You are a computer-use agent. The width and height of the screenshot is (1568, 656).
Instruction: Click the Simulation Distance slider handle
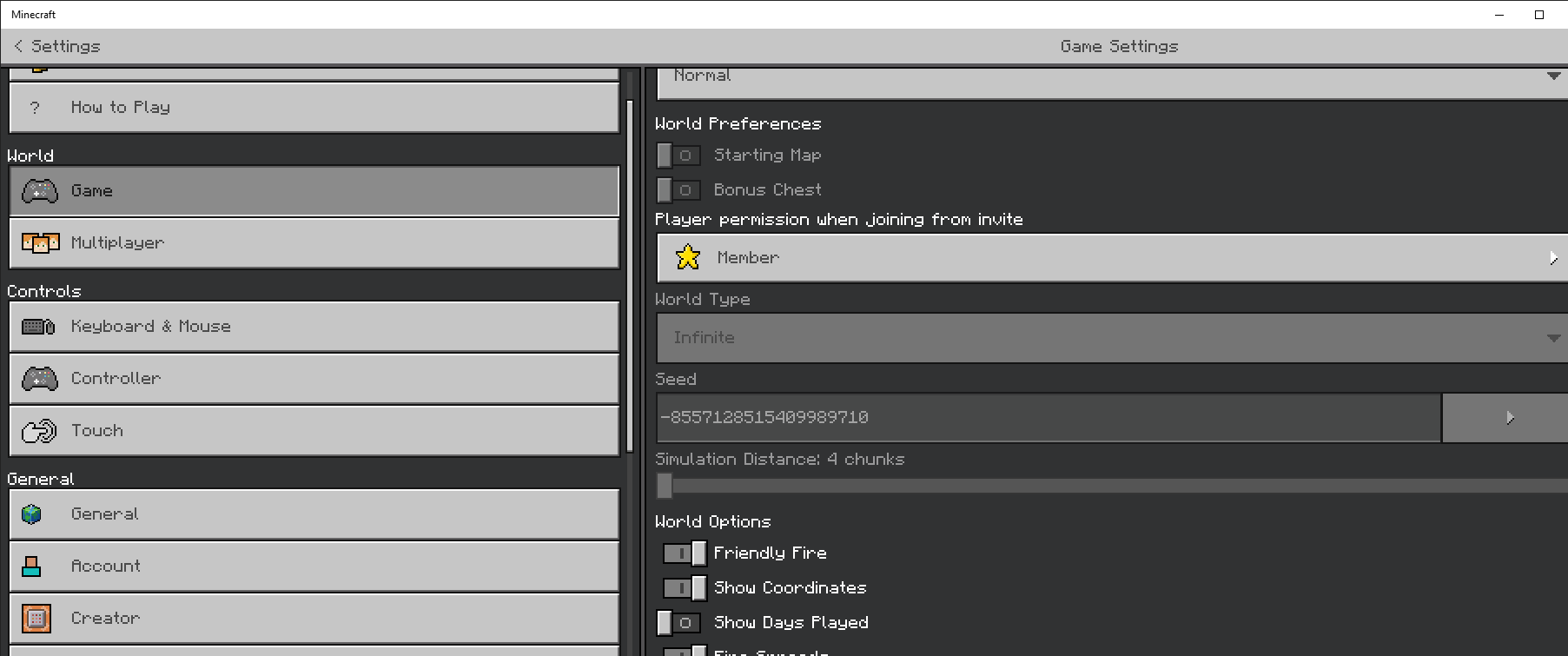665,486
